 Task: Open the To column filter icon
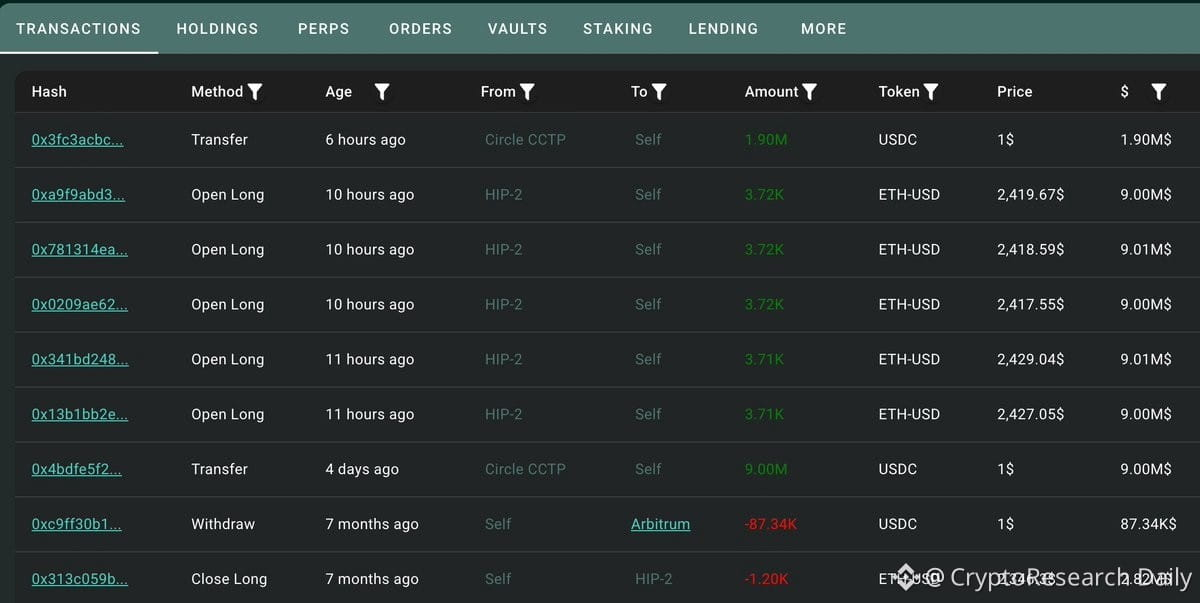coord(659,92)
